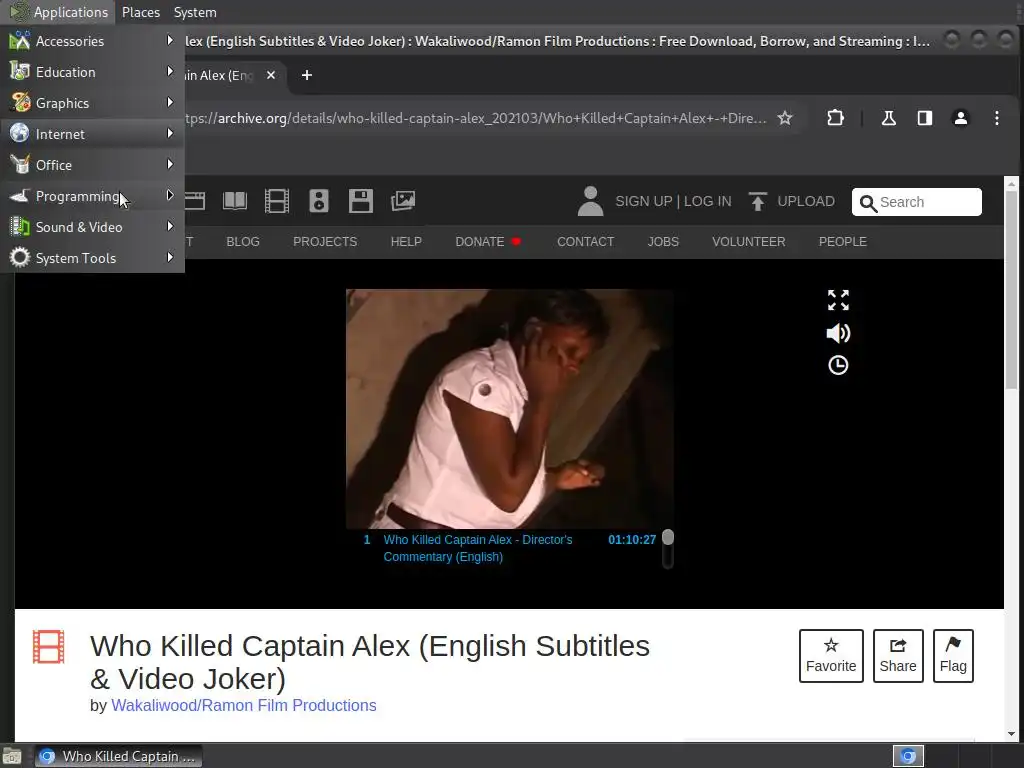
Task: Open the Office submenu
Action: (92, 165)
